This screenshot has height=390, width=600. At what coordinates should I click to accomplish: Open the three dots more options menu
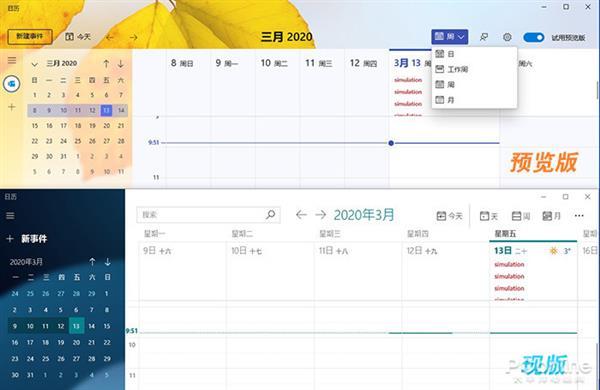click(579, 216)
